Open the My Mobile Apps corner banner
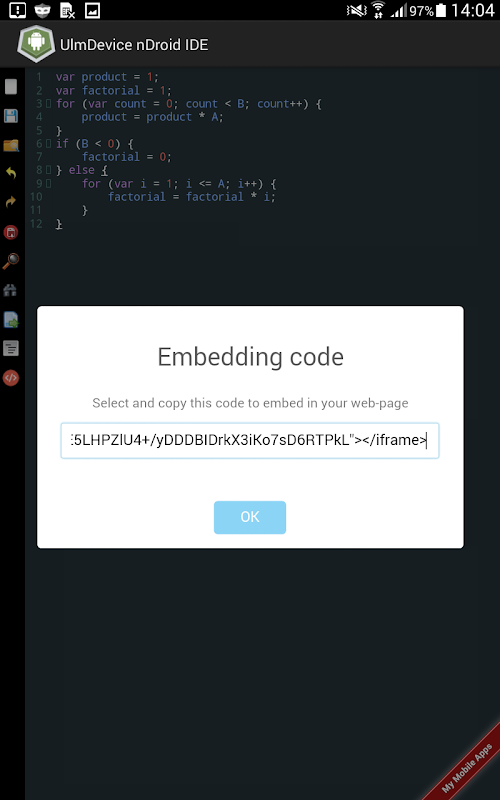500x800 pixels. pos(466,765)
